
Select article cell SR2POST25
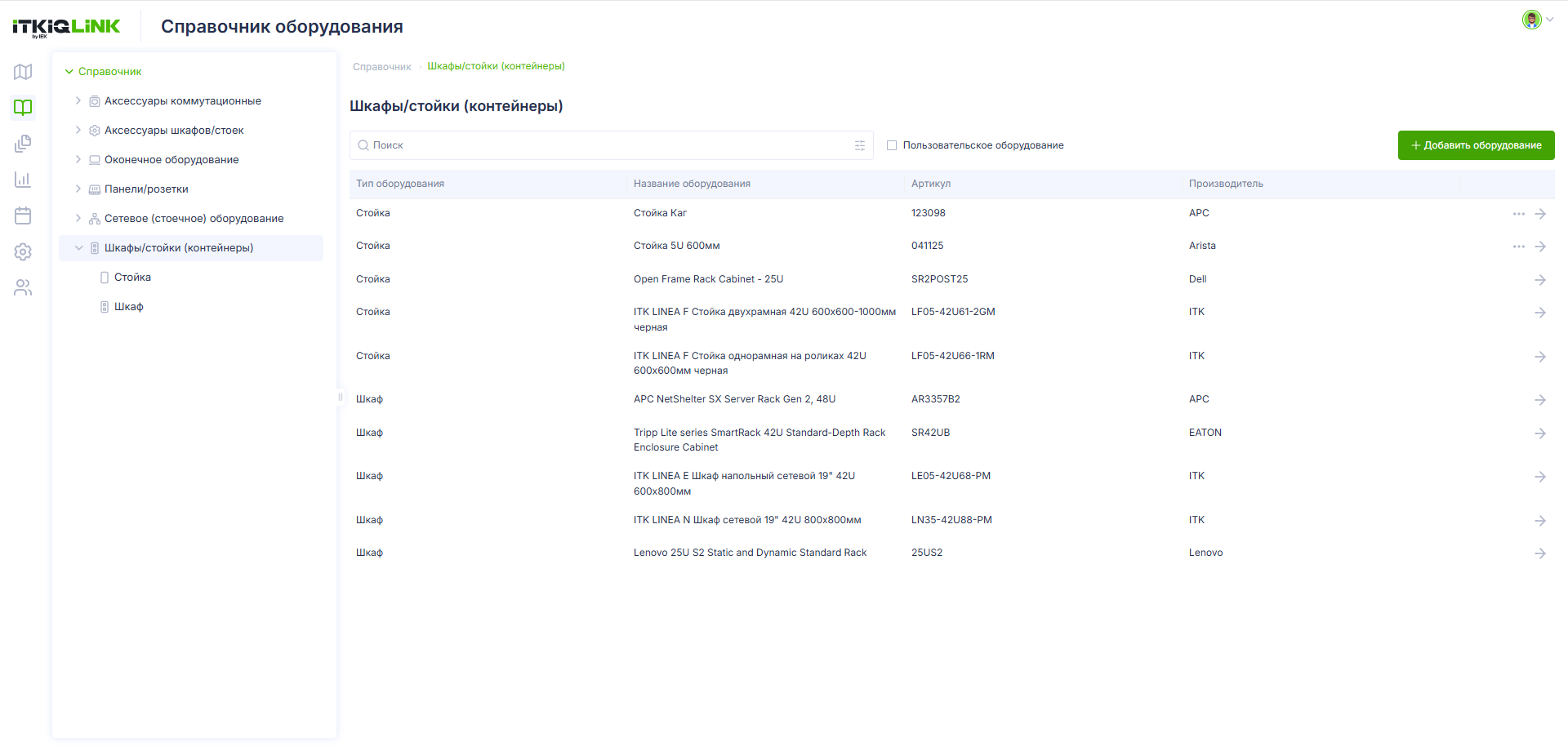[x=939, y=279]
